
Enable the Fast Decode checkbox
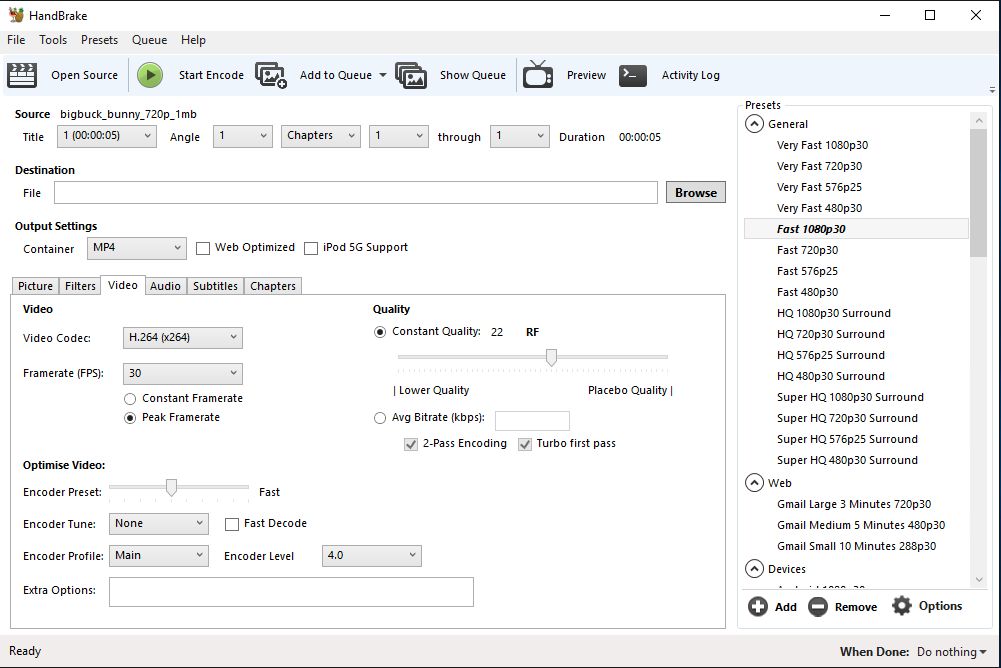click(x=232, y=524)
